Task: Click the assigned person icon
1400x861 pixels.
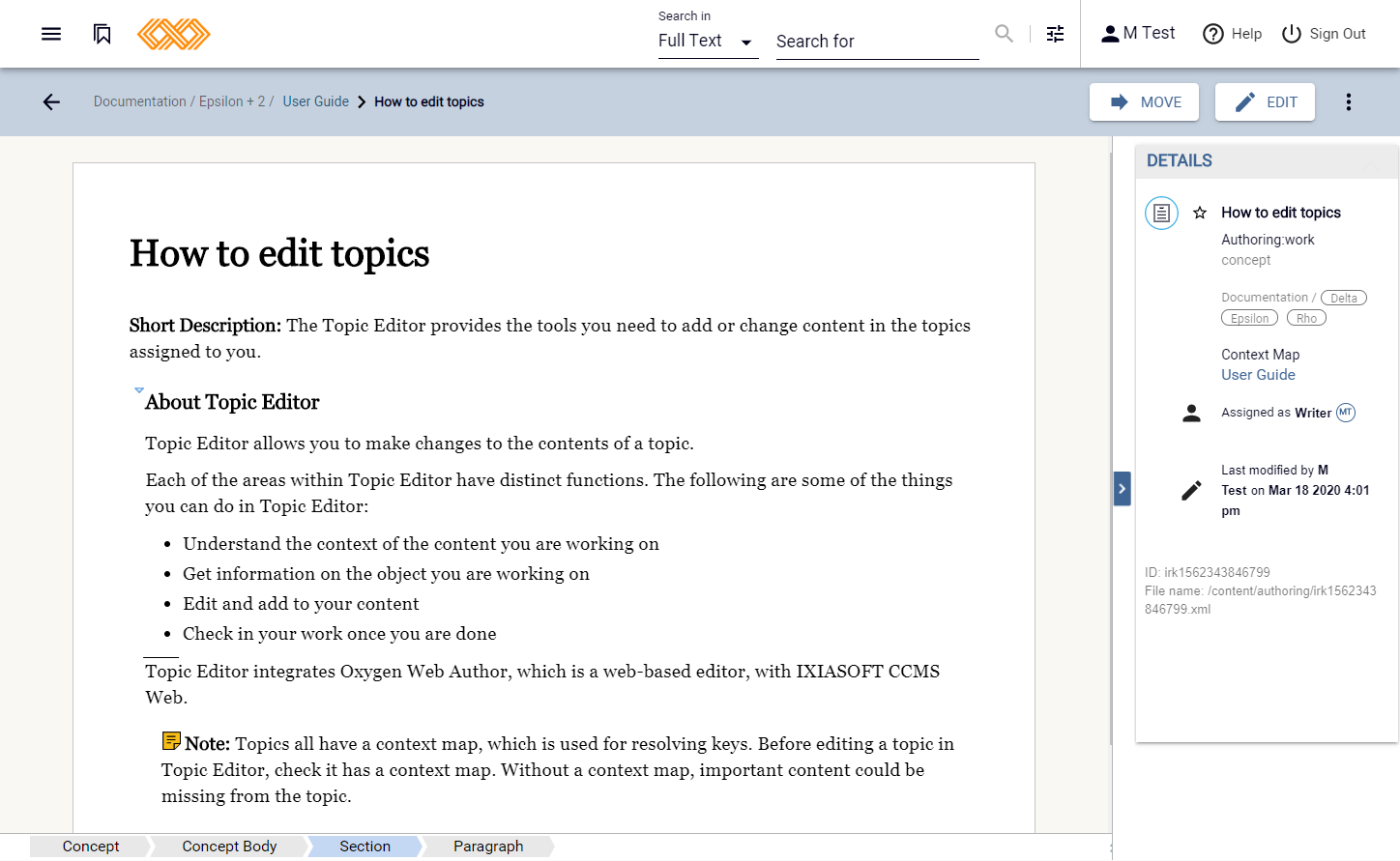Action: [1191, 413]
